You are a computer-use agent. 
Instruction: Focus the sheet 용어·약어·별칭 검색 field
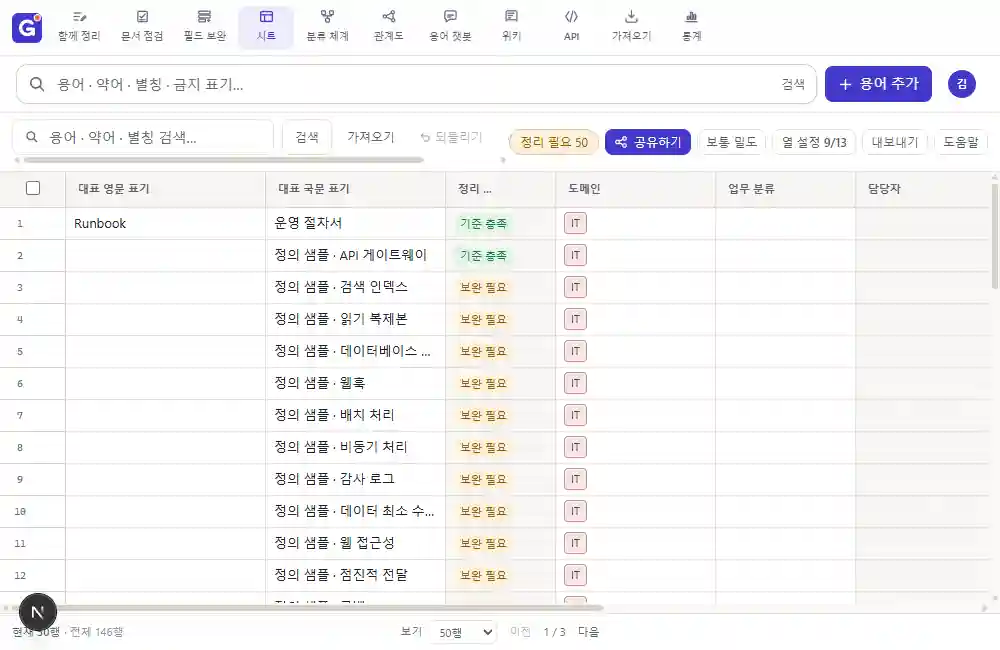click(x=143, y=137)
